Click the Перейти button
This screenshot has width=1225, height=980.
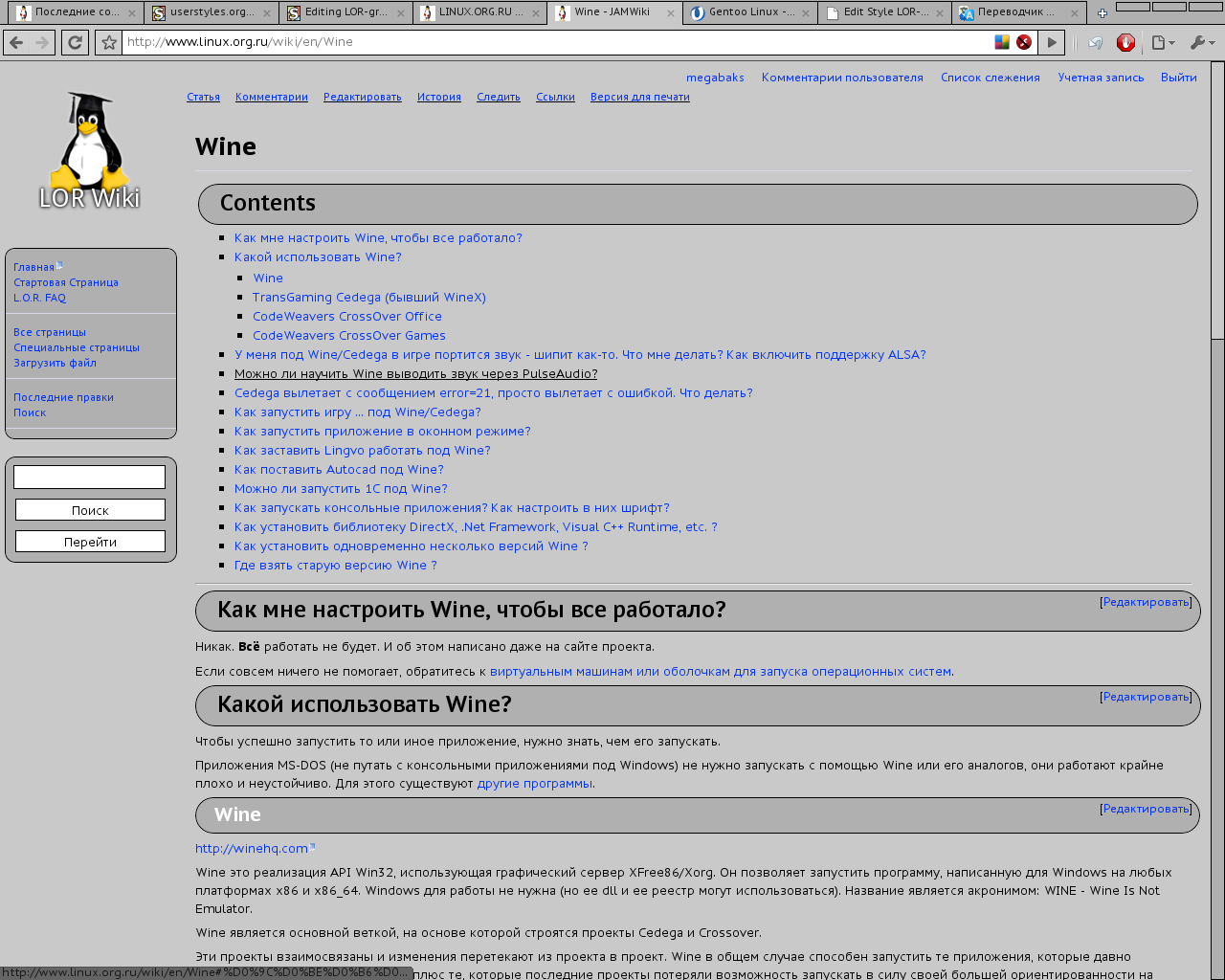90,542
